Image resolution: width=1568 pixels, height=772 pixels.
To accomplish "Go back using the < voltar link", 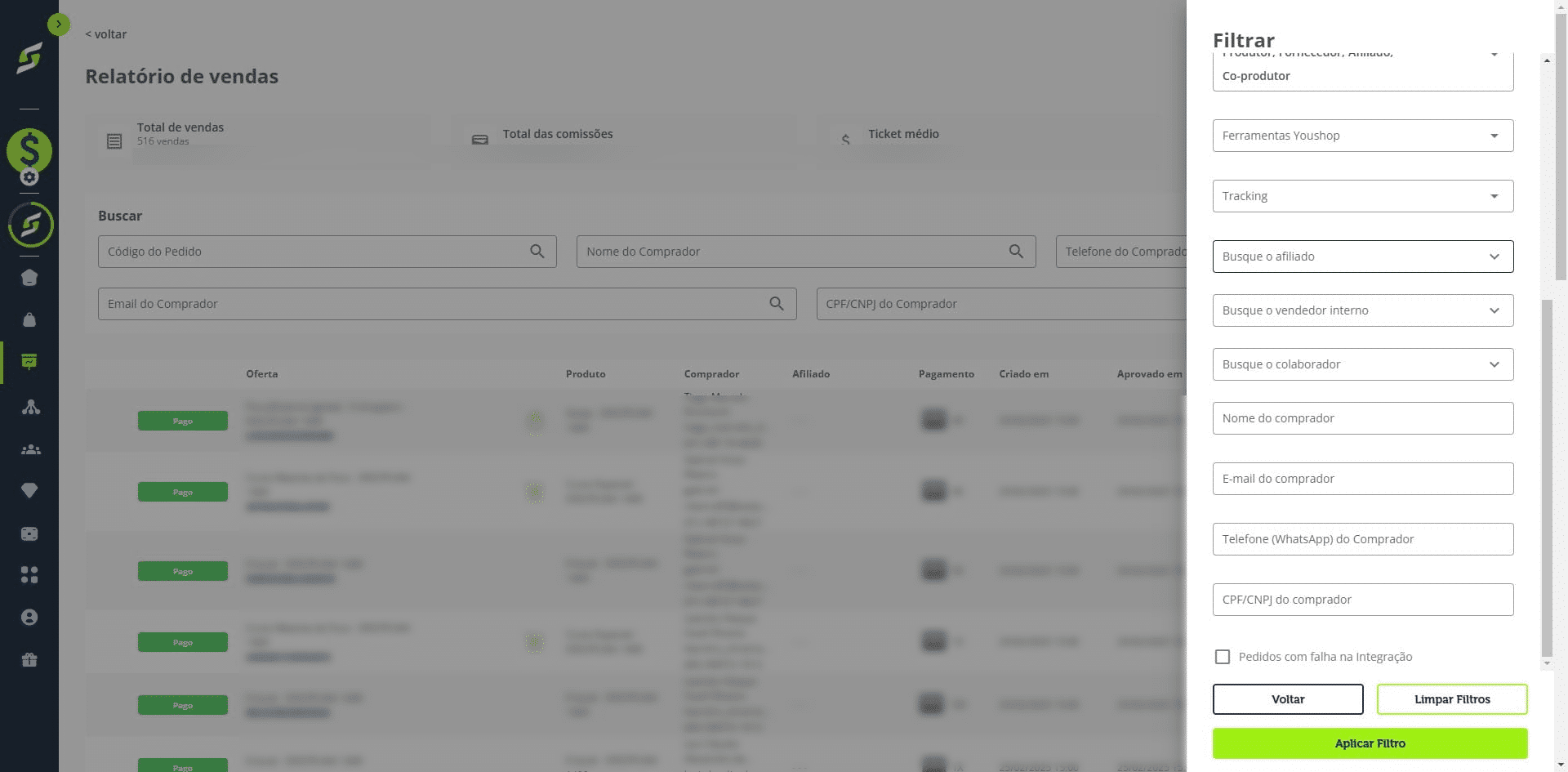I will [x=106, y=34].
